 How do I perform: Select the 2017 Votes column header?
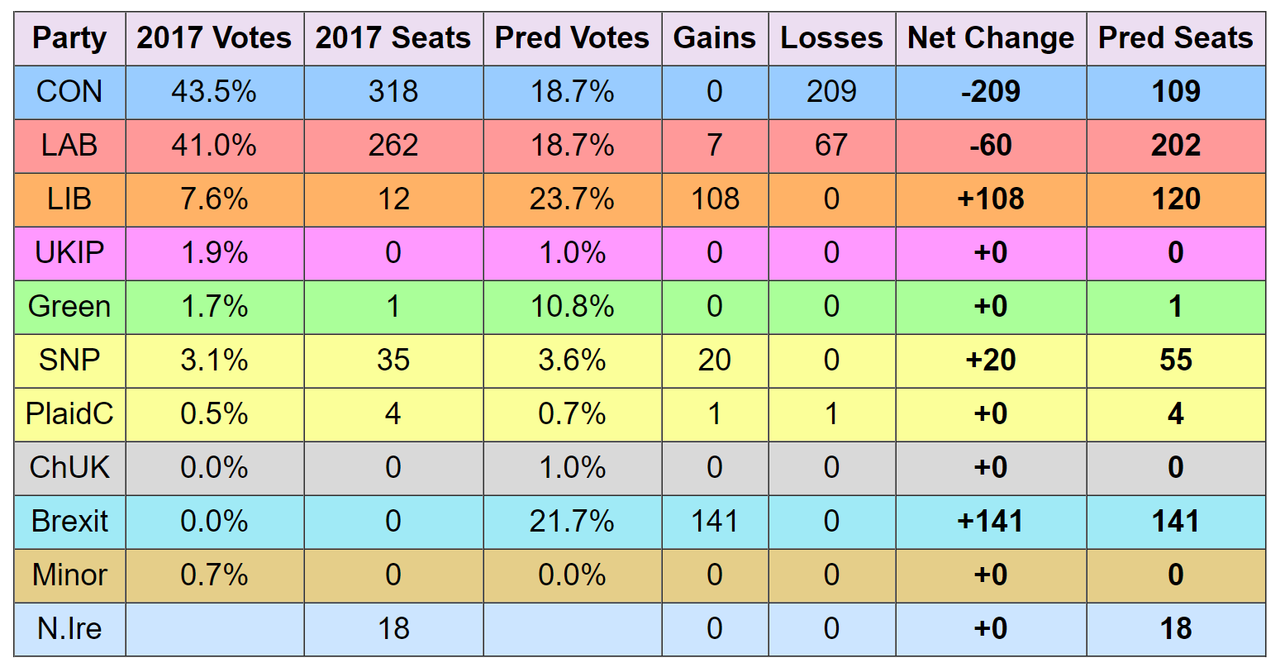[214, 38]
